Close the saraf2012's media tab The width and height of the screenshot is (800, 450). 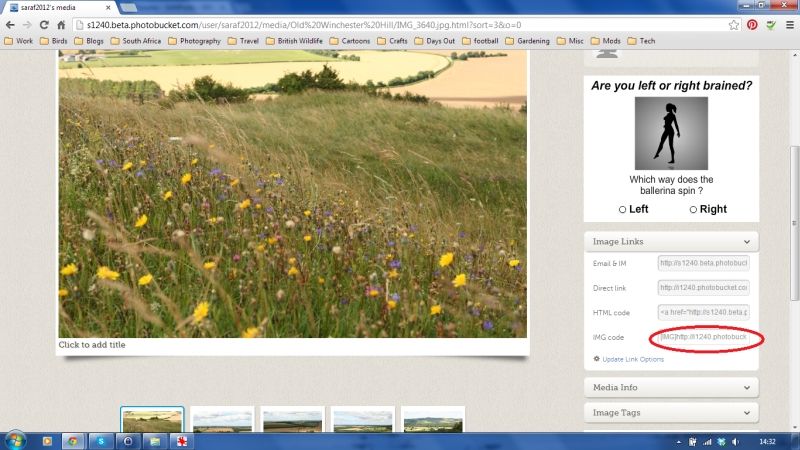coord(108,8)
